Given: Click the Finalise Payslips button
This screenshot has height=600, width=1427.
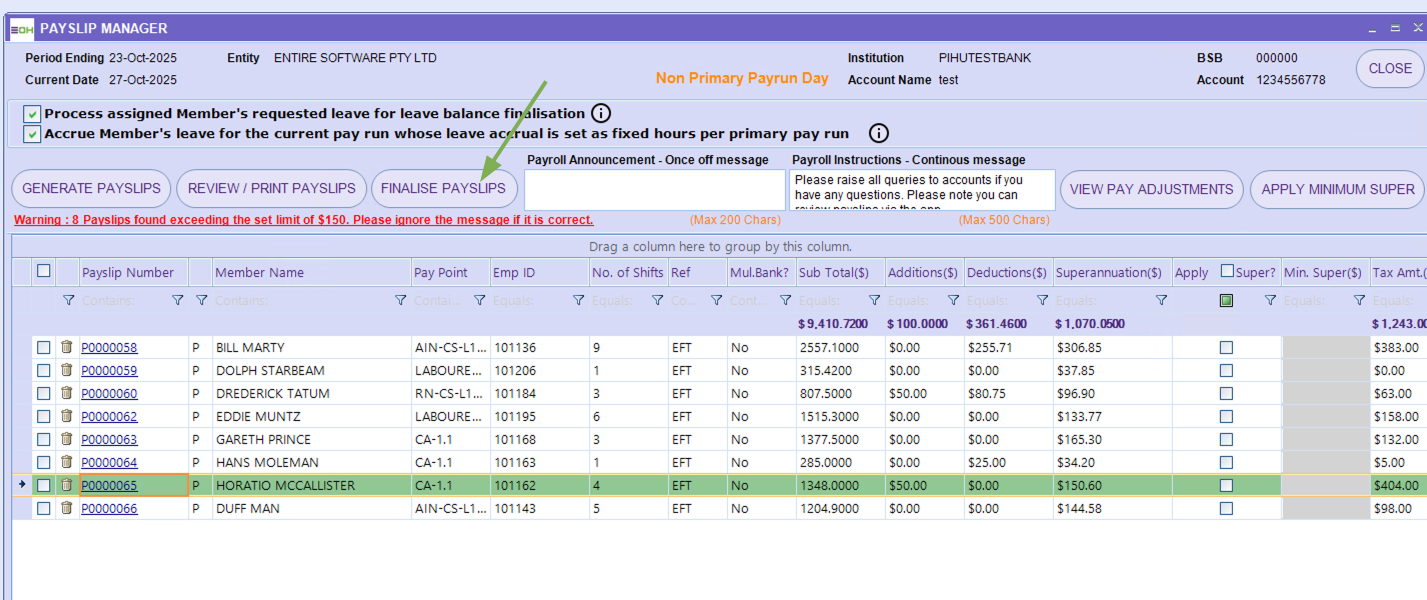Looking at the screenshot, I should (443, 188).
